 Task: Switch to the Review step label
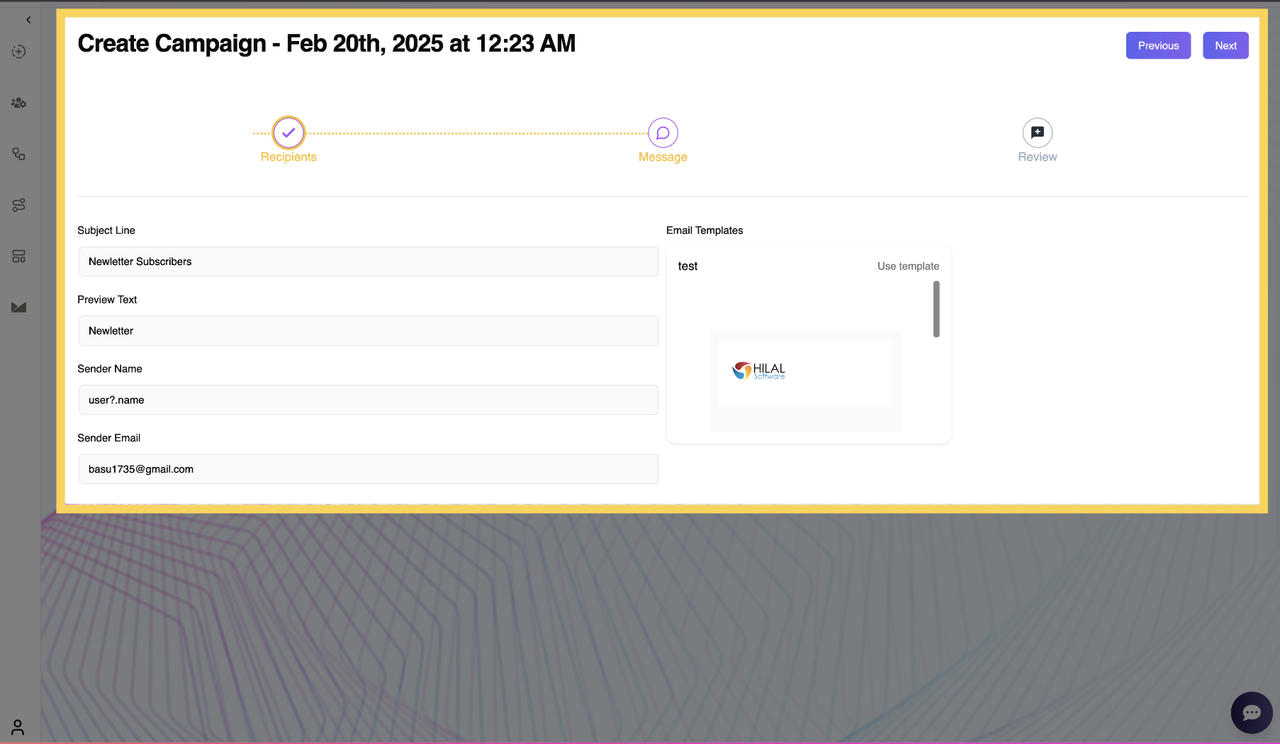[1037, 156]
